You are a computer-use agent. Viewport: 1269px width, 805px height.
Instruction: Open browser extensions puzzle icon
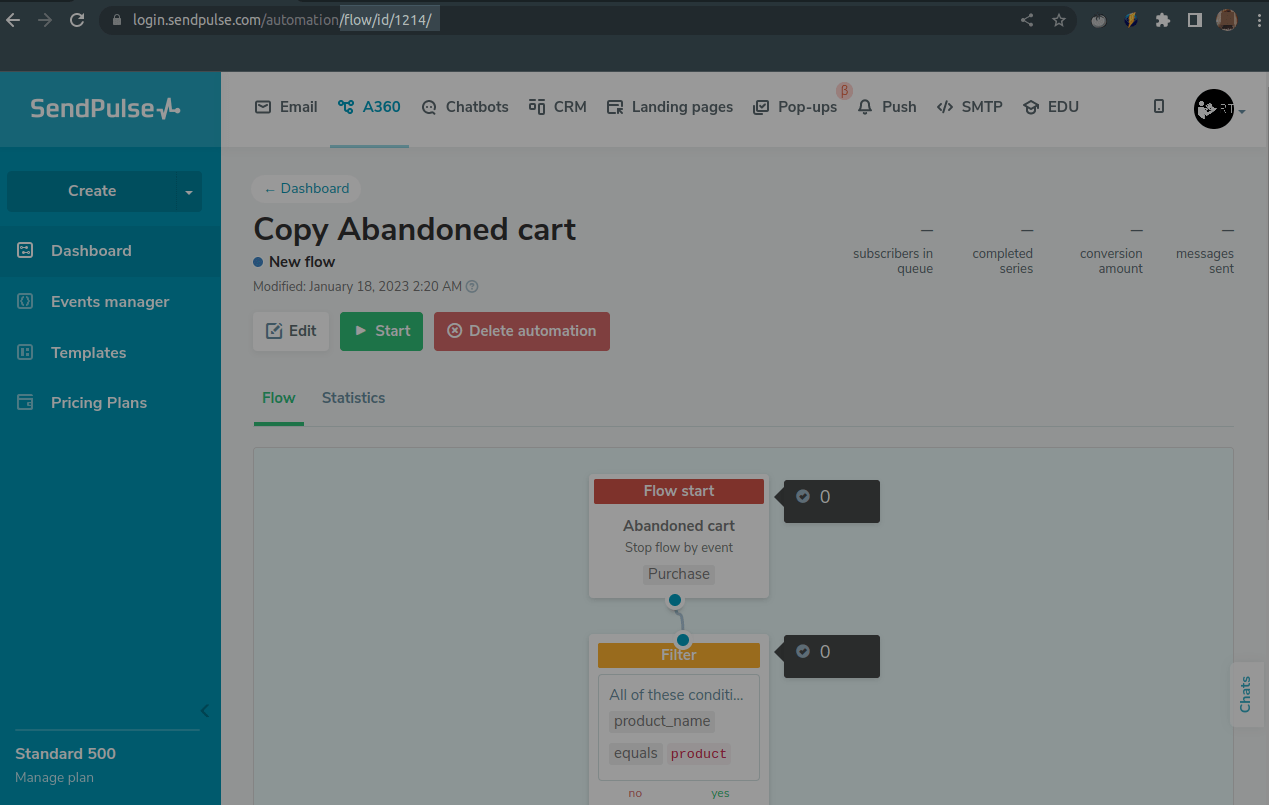point(1162,20)
